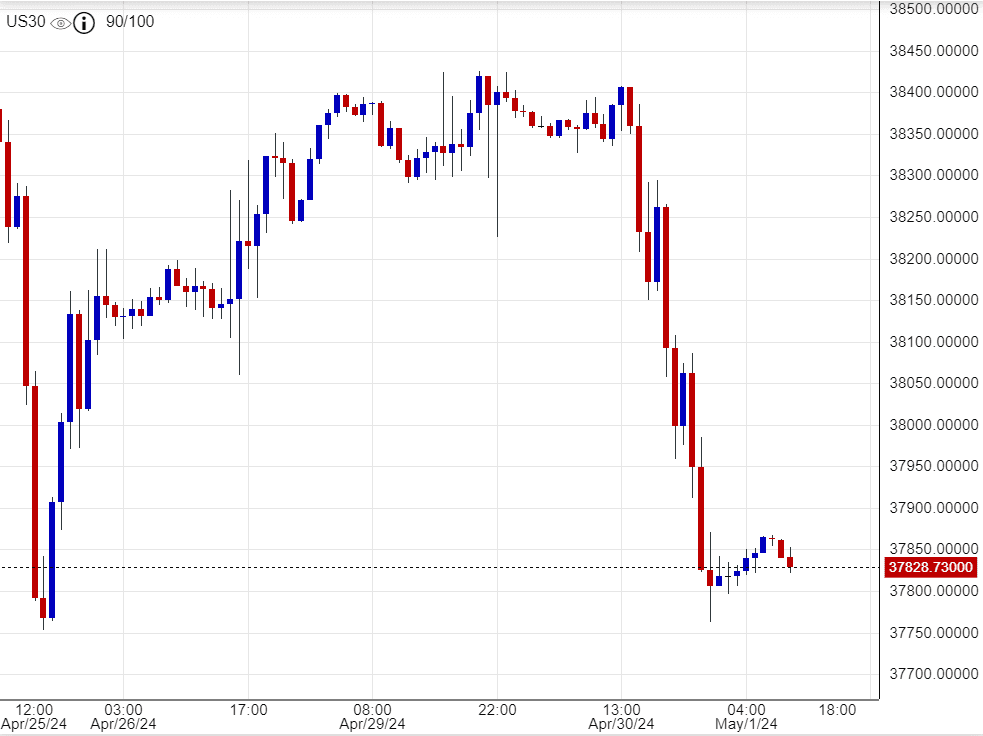This screenshot has height=736, width=983.
Task: Click the Apr/29/24 date label
Action: [x=372, y=724]
